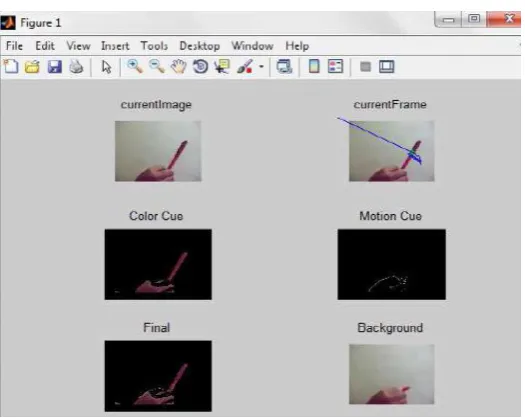Insert a colorbar using the toolbar icon
The image size is (525, 418).
click(314, 66)
